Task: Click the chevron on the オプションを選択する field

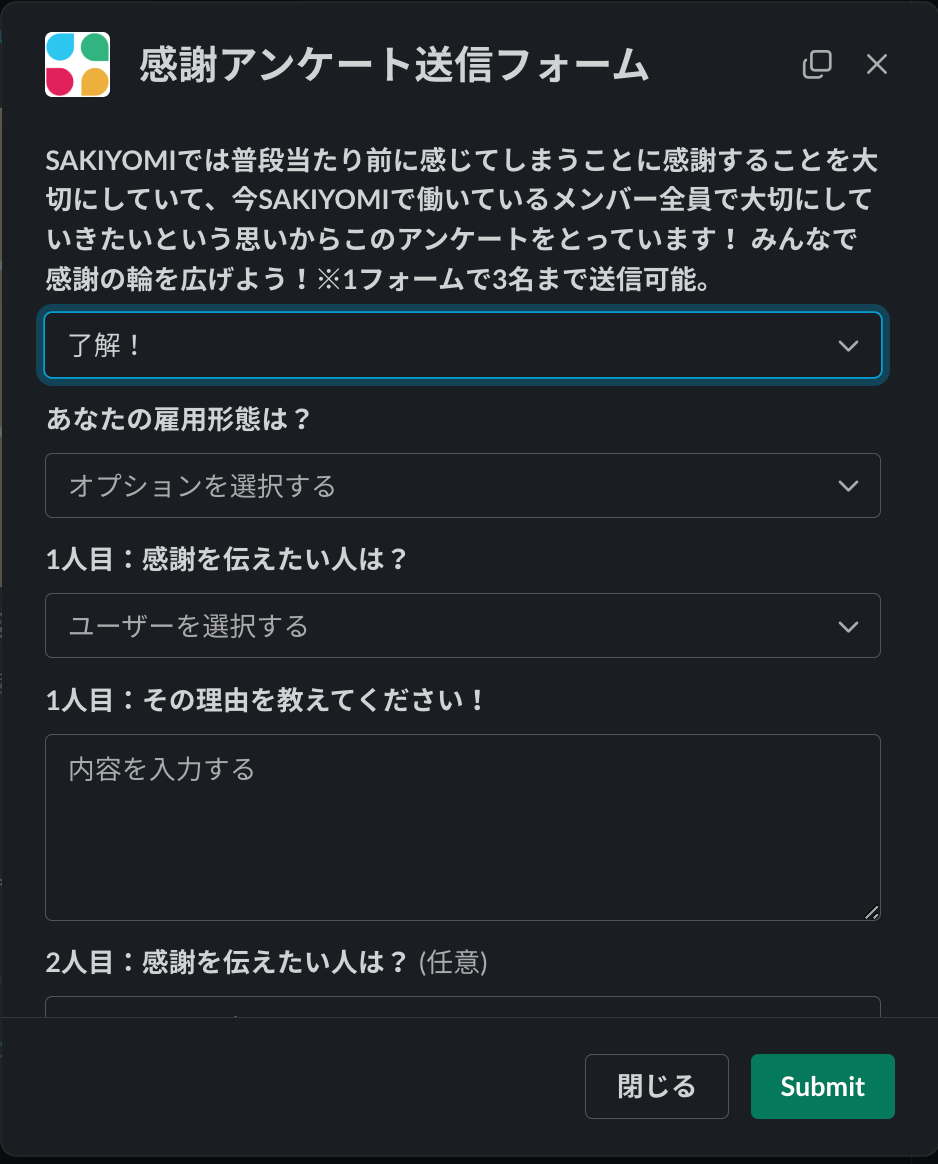Action: pos(848,486)
